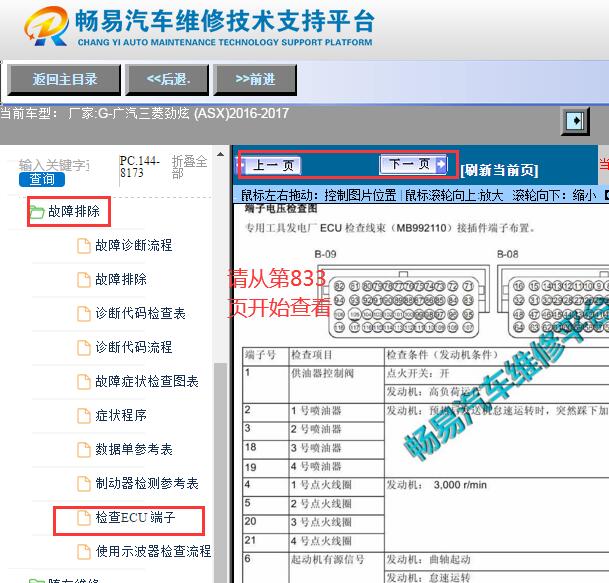The width and height of the screenshot is (609, 583).
Task: Click the page icon beside 使用示波器检查流程
Action: (x=84, y=552)
